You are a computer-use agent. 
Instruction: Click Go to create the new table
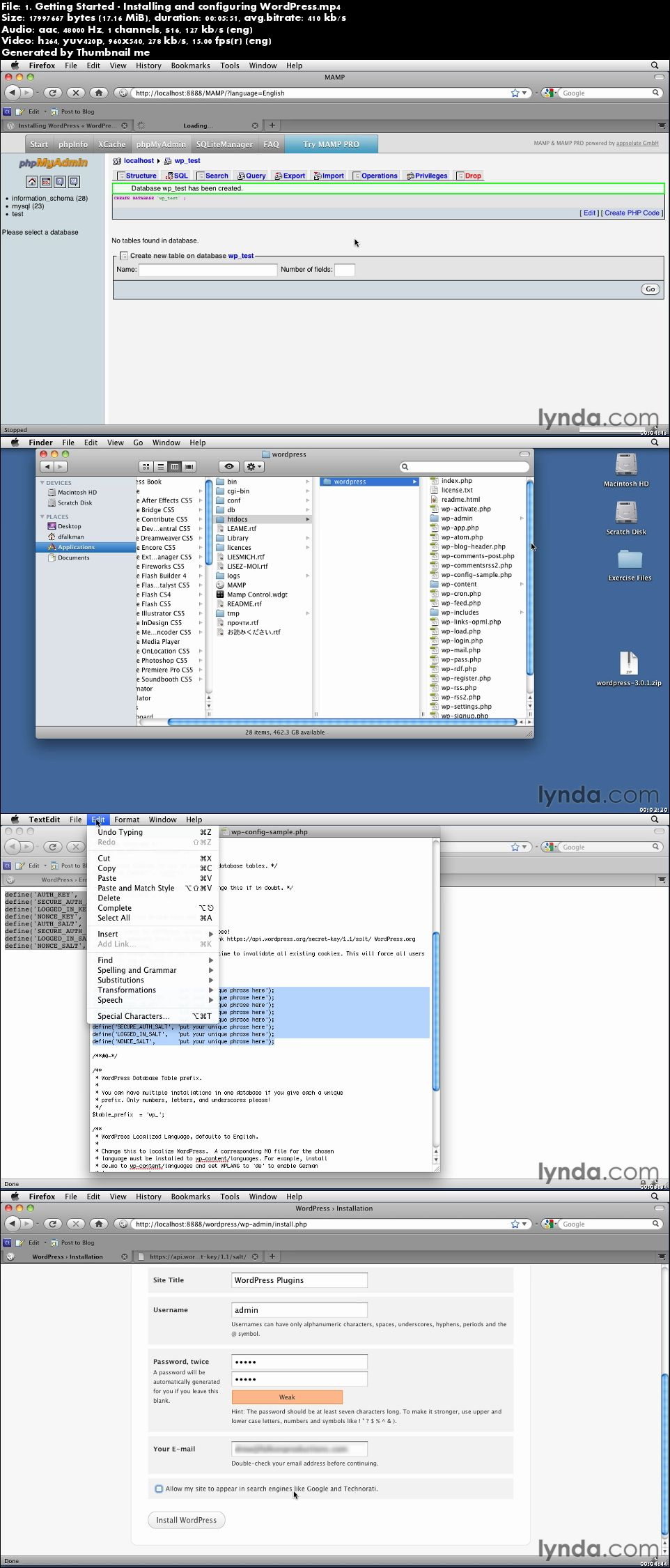coord(650,289)
